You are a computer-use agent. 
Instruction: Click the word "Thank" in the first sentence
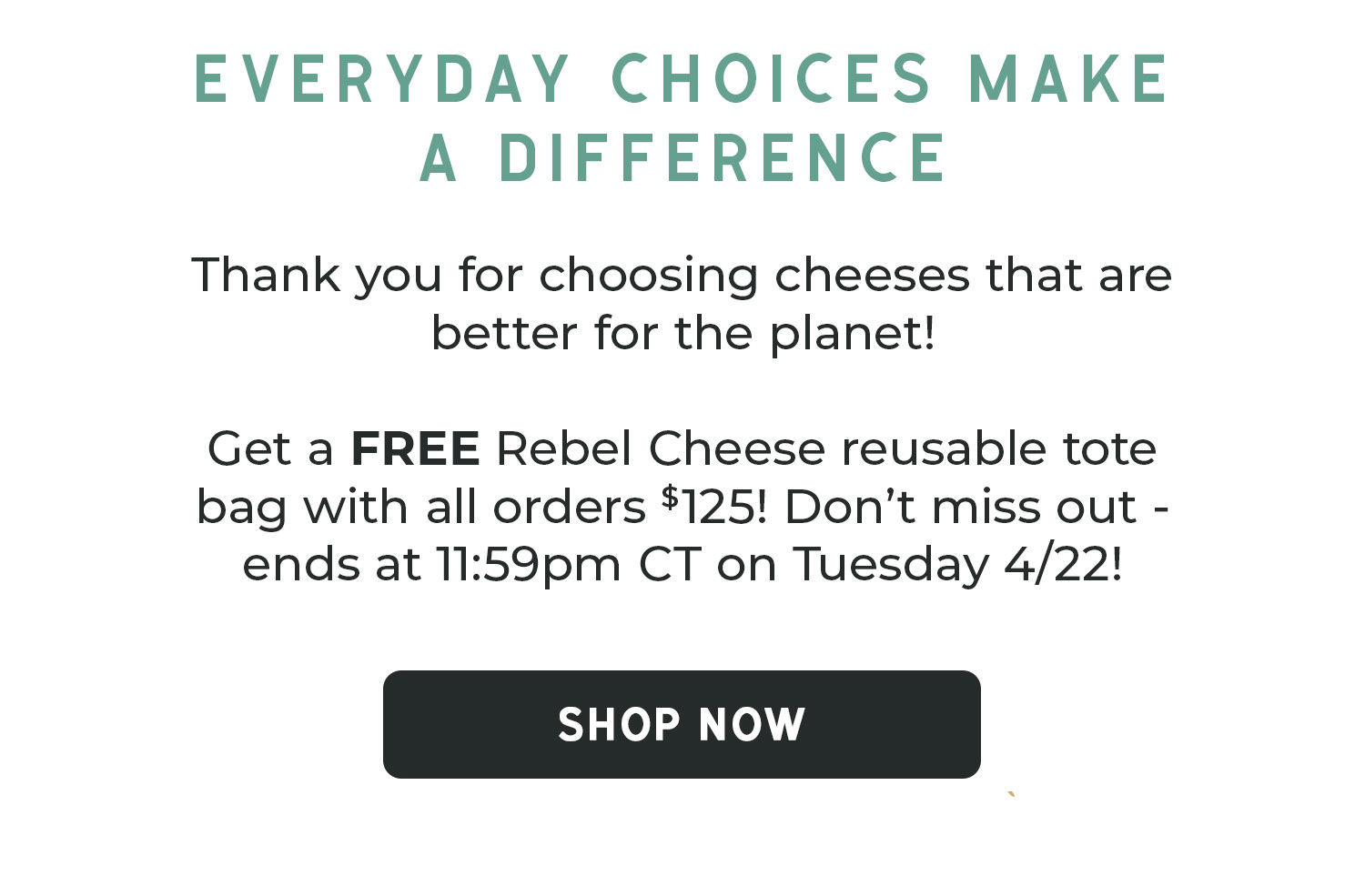pos(266,274)
